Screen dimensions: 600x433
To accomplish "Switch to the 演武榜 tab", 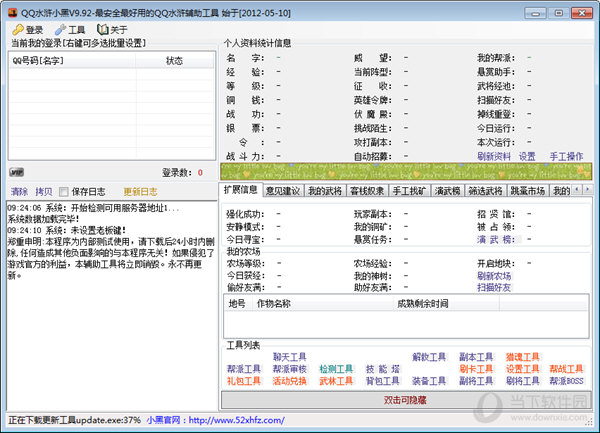I will (447, 190).
